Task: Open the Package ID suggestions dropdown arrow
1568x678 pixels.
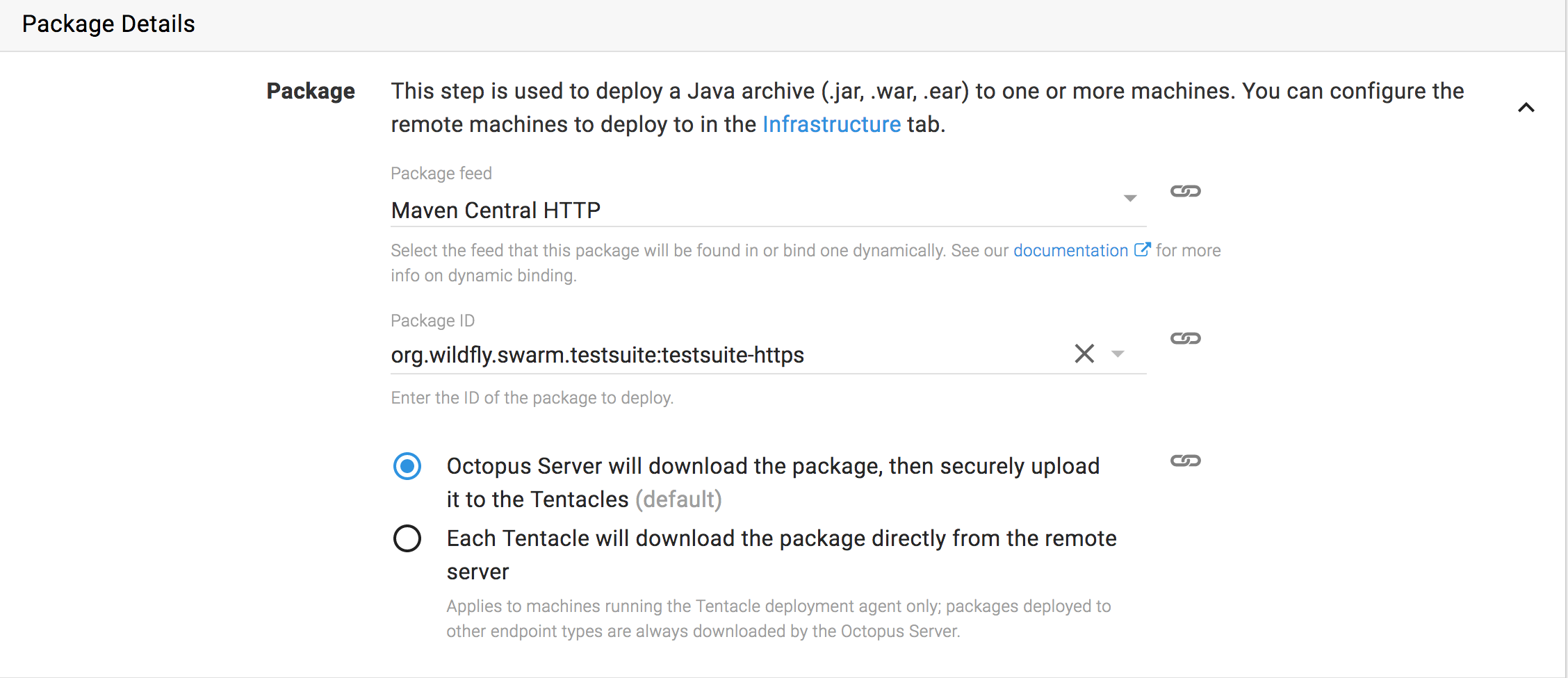Action: [1118, 354]
